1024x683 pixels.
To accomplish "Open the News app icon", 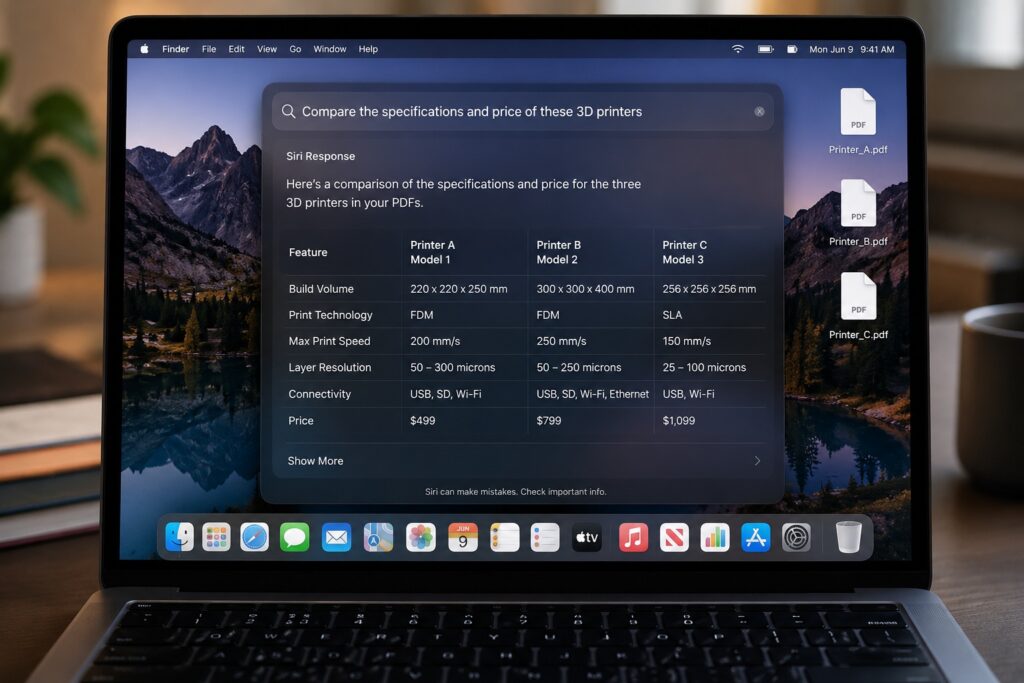I will [x=674, y=537].
